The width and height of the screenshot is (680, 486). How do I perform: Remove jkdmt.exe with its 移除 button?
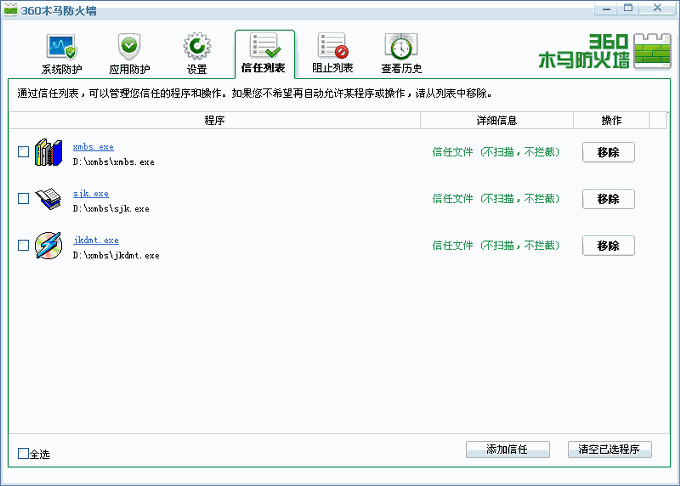pos(608,246)
